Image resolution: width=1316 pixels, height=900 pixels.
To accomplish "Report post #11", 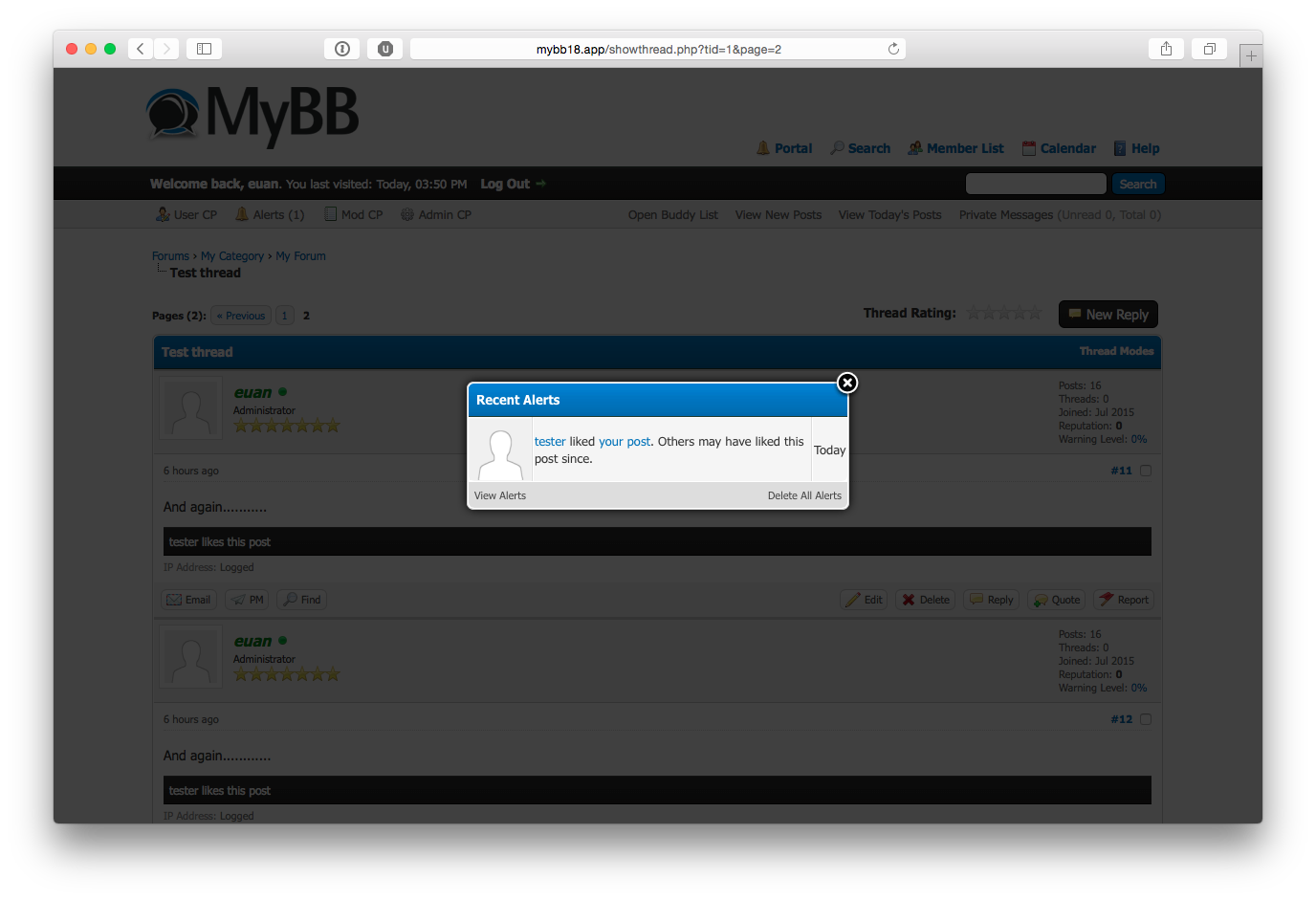I will [x=1124, y=600].
